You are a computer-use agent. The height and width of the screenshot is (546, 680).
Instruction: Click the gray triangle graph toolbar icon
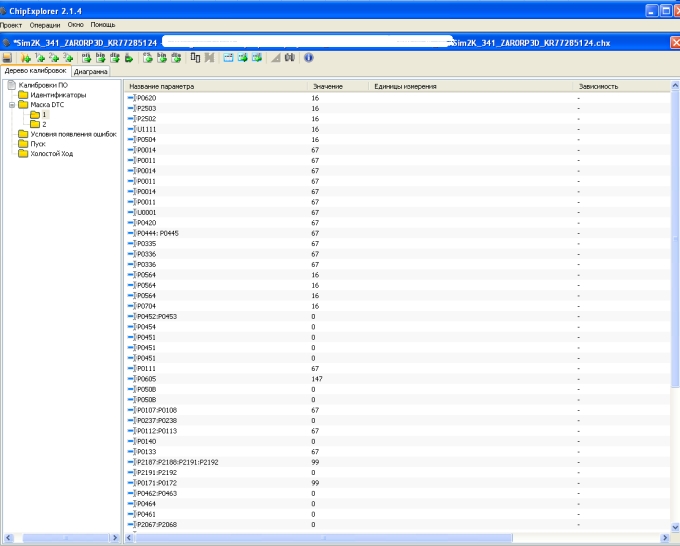coord(275,58)
